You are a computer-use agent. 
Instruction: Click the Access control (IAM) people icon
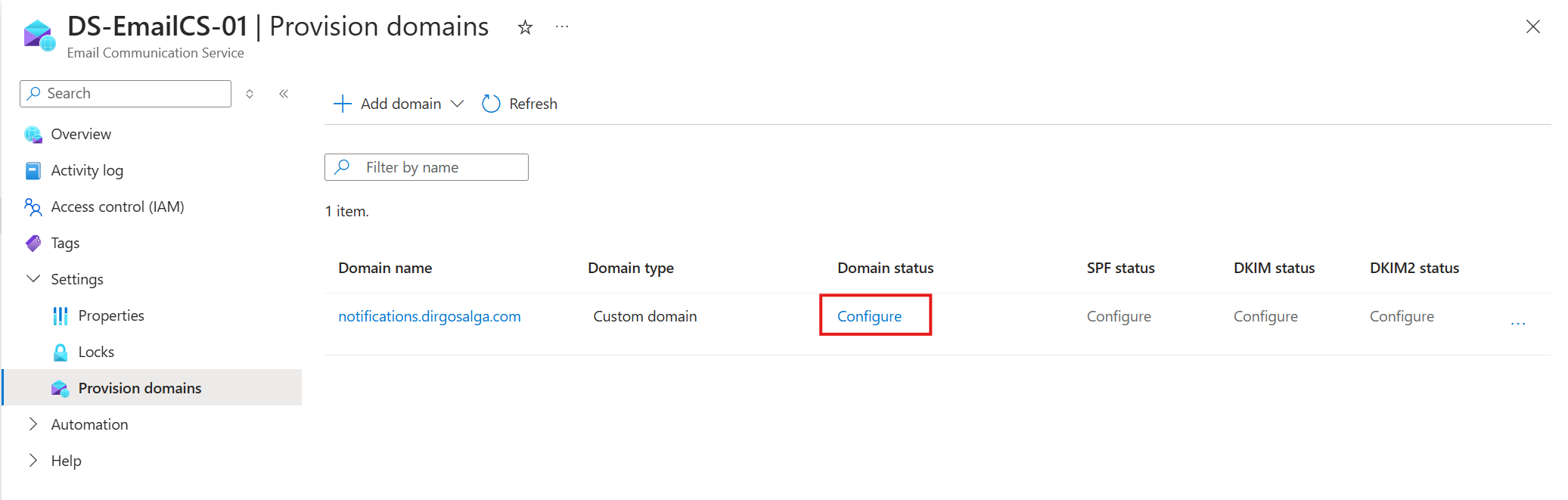(33, 207)
